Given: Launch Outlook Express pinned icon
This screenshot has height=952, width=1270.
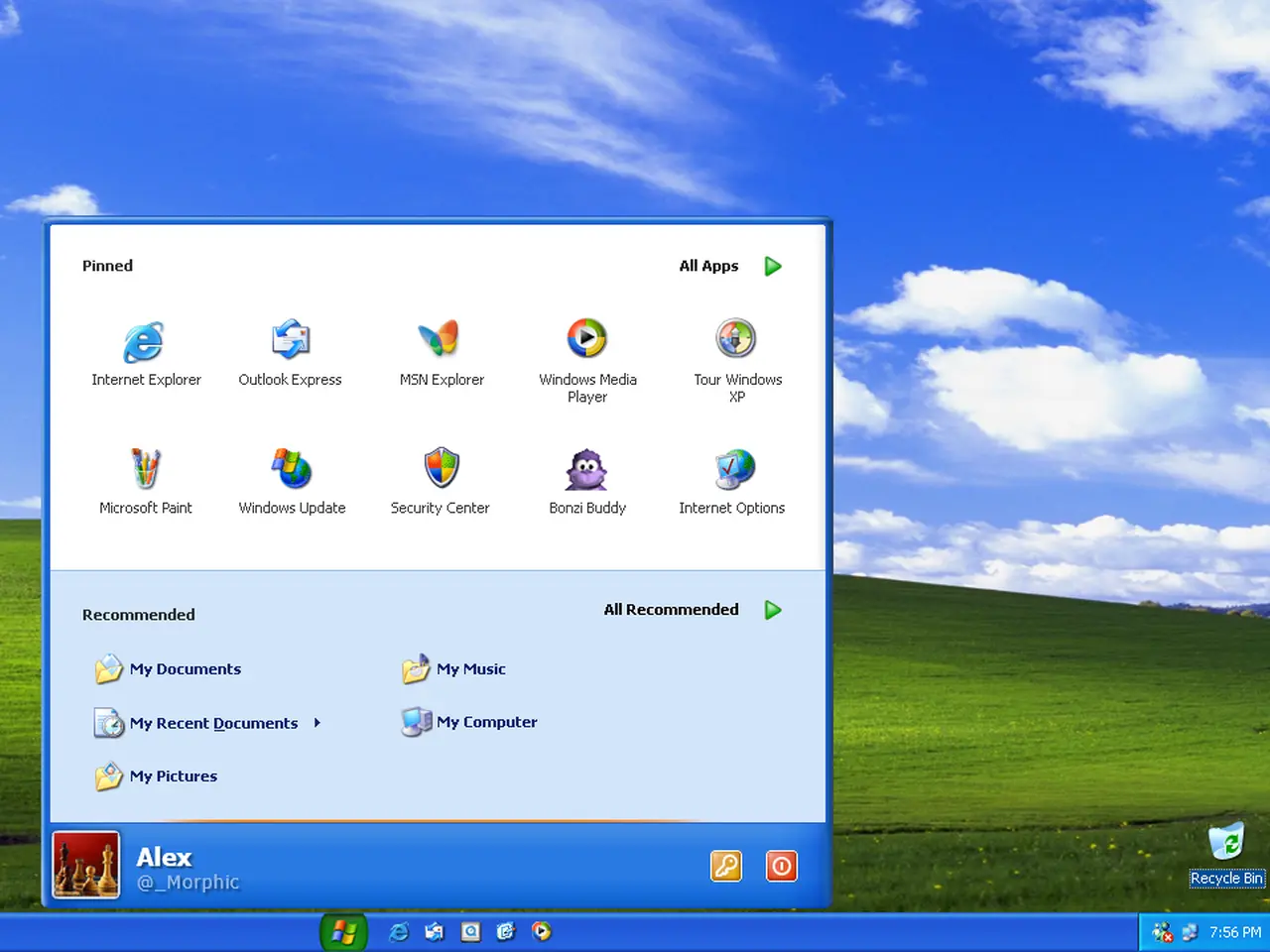Looking at the screenshot, I should point(291,340).
